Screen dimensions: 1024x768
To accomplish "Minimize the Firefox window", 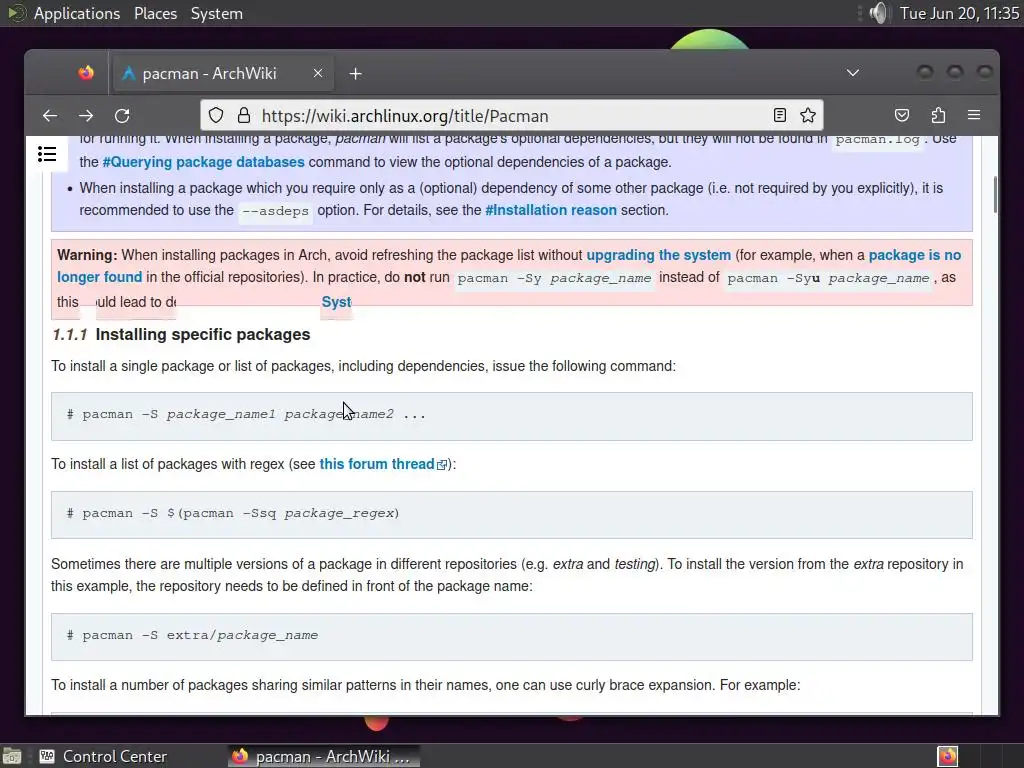I will click(x=925, y=72).
